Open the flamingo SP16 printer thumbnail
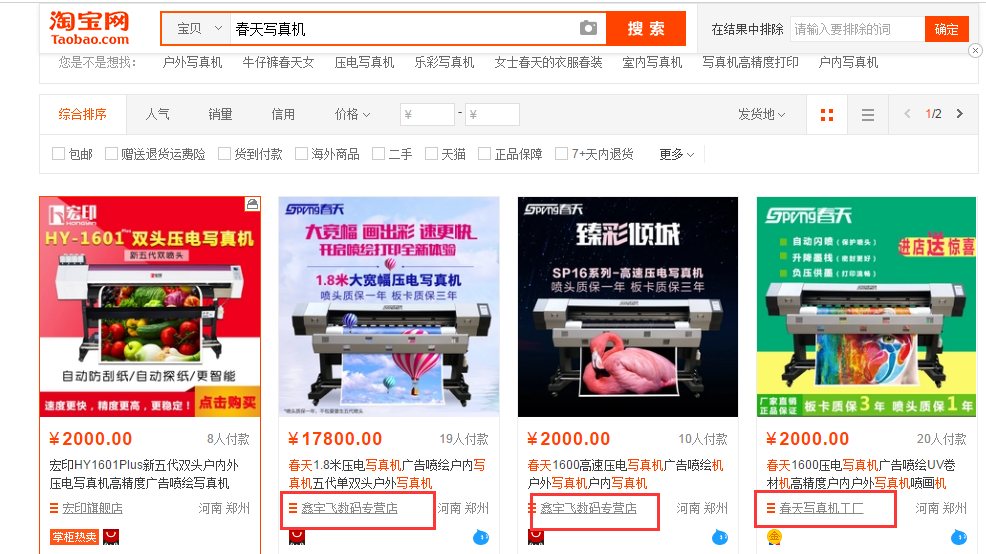 tap(627, 306)
